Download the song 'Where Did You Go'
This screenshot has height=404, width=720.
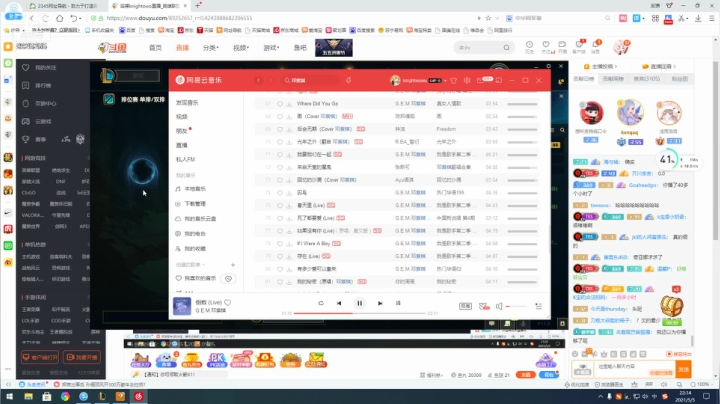pyautogui.click(x=289, y=104)
